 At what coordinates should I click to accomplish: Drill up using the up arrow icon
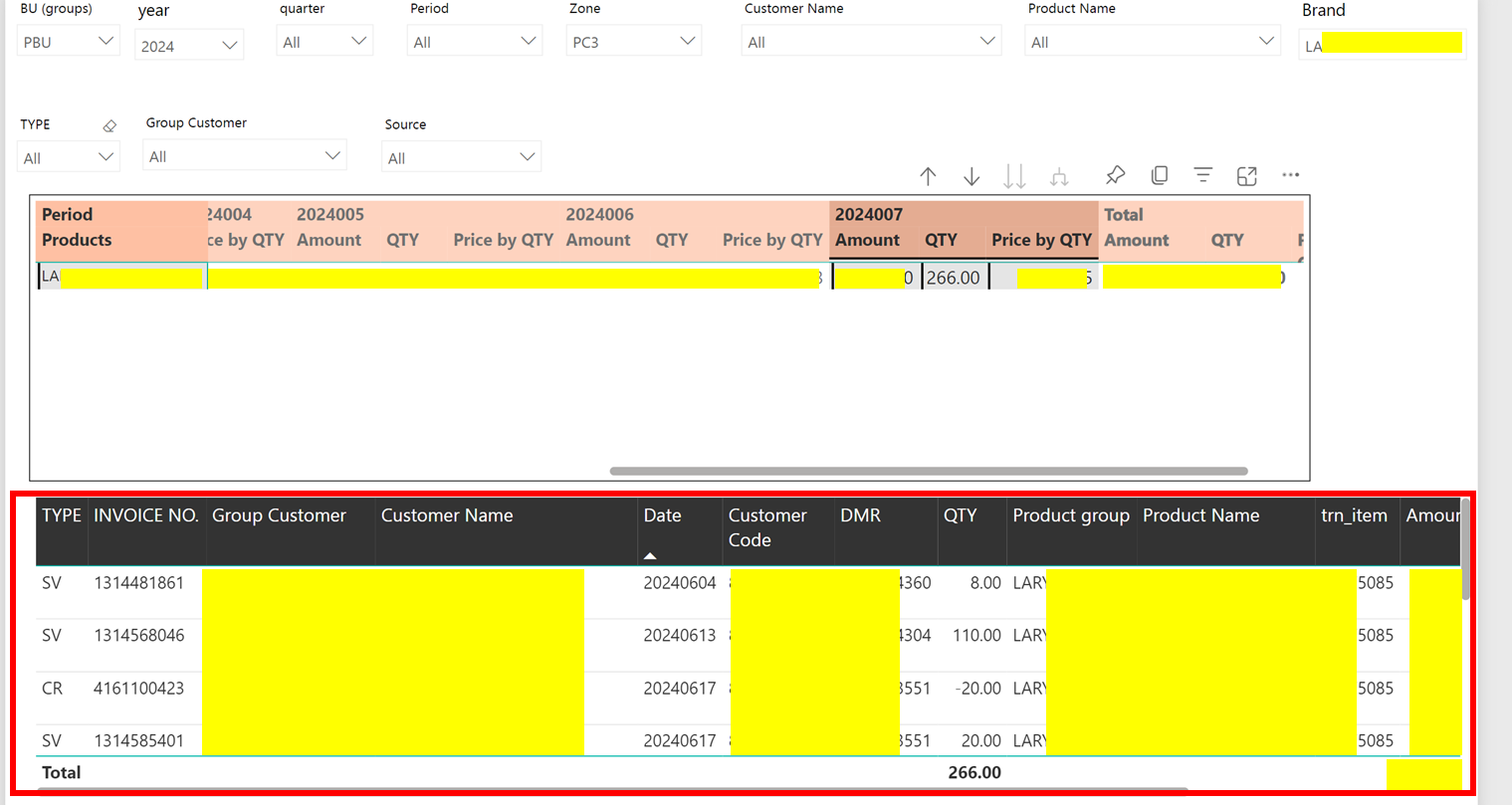[x=928, y=176]
